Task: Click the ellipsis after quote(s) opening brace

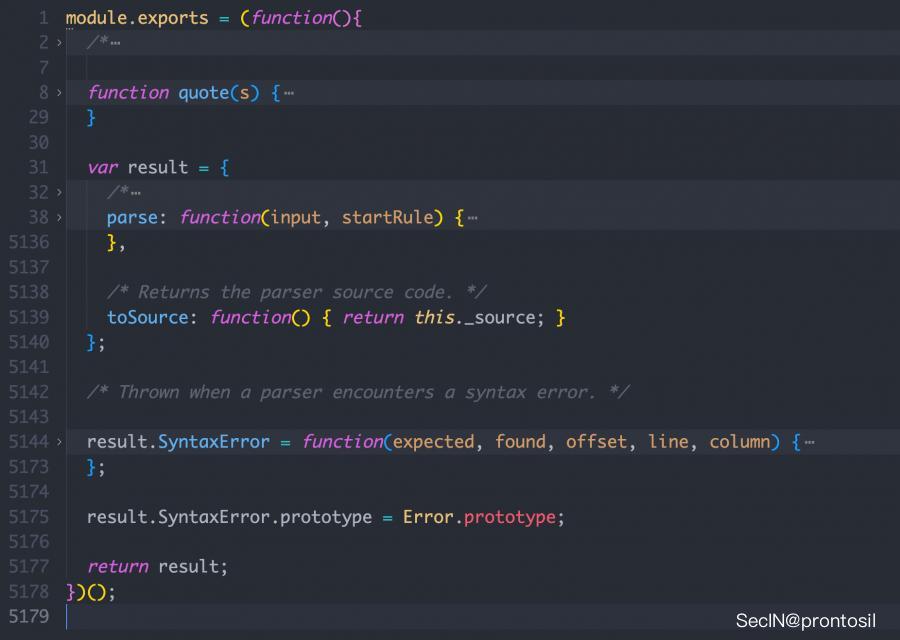Action: (x=289, y=93)
